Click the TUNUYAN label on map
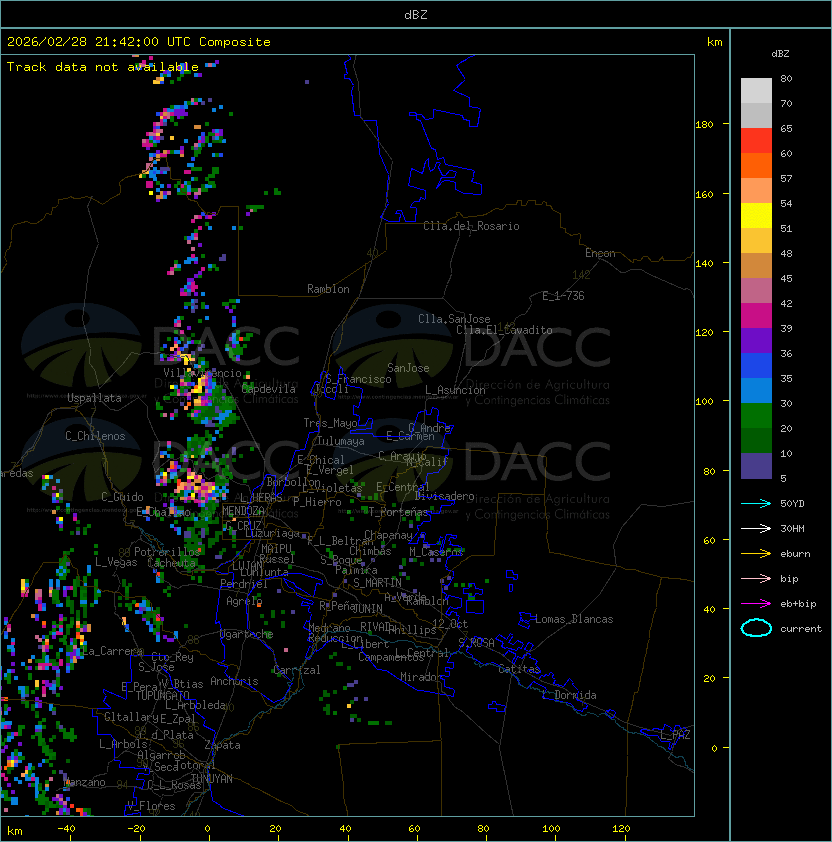Viewport: 832px width, 842px height. coord(211,778)
